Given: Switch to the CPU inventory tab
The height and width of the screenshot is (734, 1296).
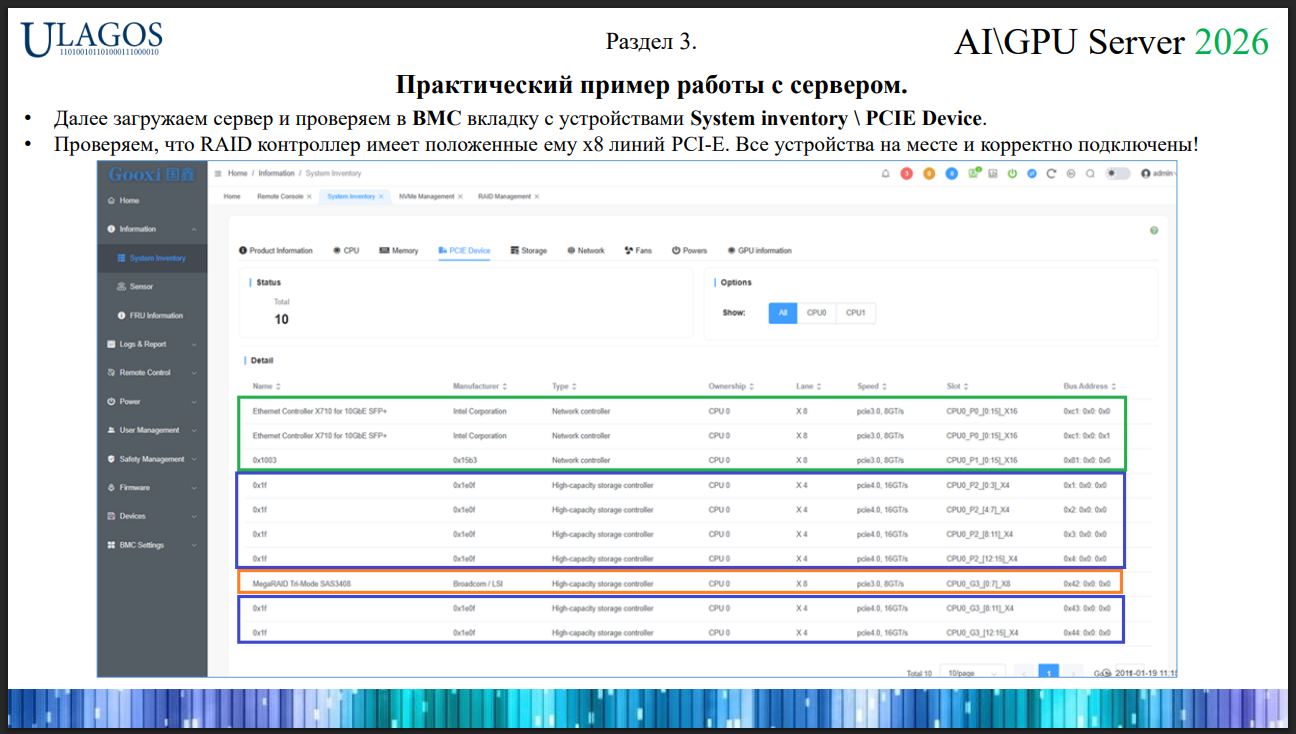Looking at the screenshot, I should pos(346,250).
